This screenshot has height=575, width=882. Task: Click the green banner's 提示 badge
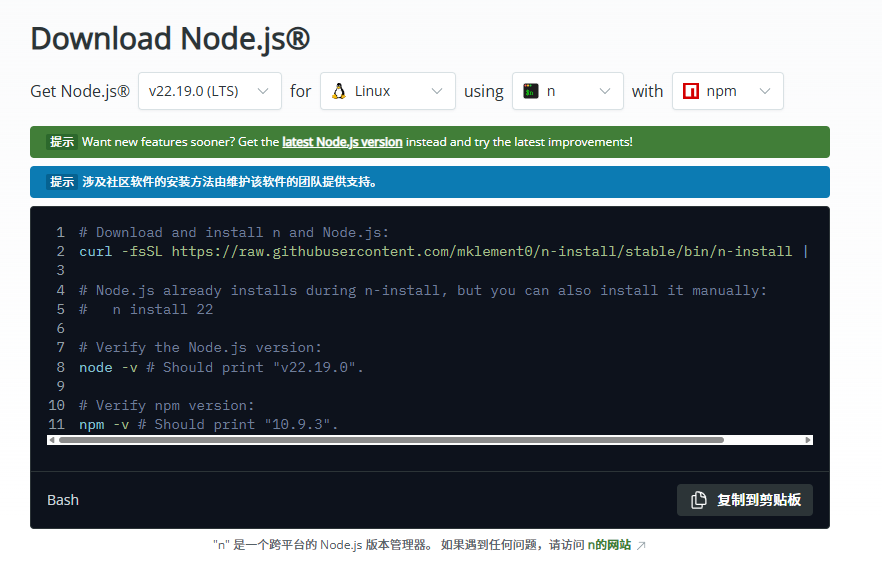coord(62,142)
